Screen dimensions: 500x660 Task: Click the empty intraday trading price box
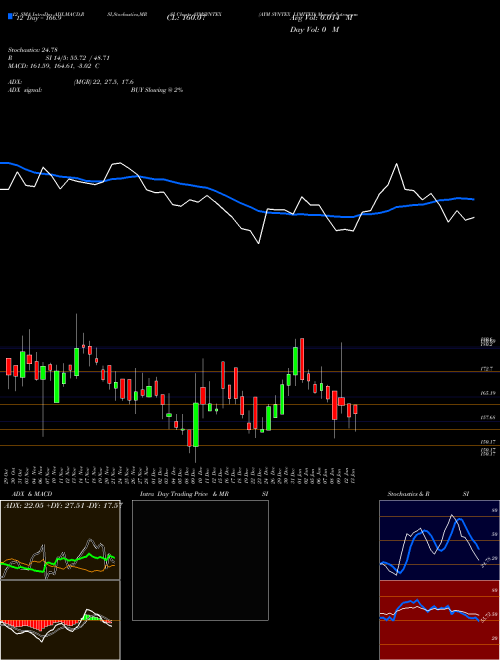[200, 560]
